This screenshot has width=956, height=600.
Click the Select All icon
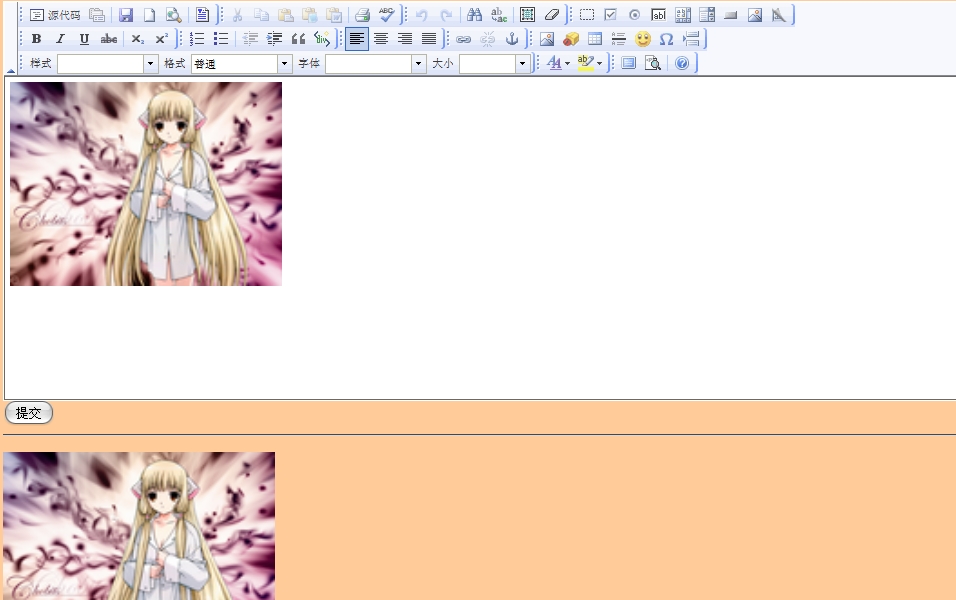coord(527,15)
